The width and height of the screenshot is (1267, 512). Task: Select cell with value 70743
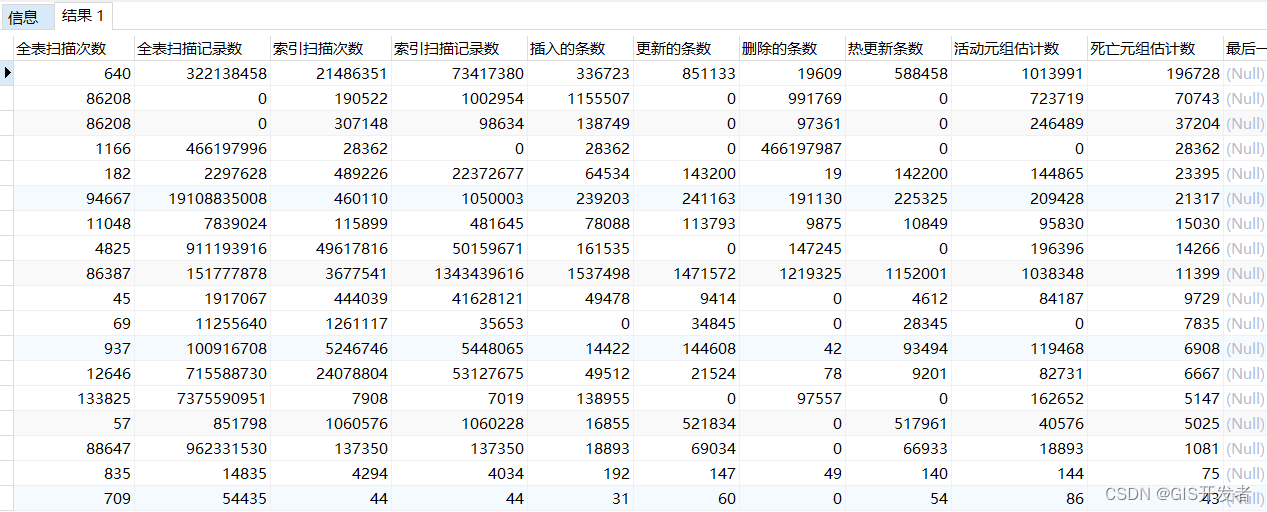pyautogui.click(x=1155, y=99)
